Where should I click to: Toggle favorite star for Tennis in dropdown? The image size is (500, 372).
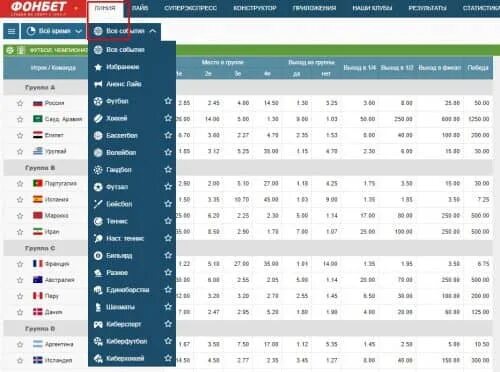coord(168,221)
